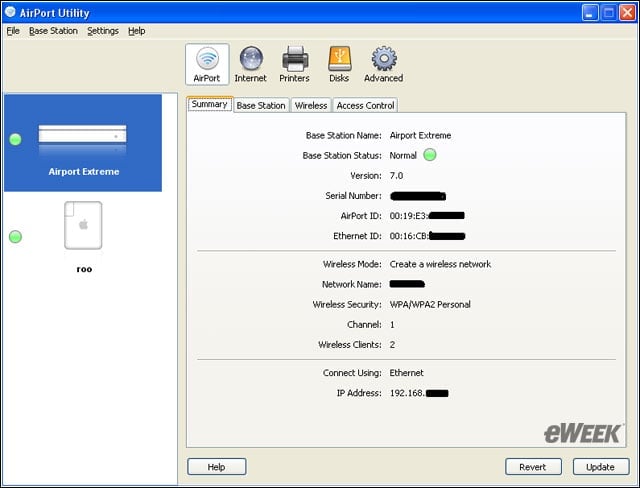
Task: Maximize the AirPort Utility window
Action: (609, 13)
